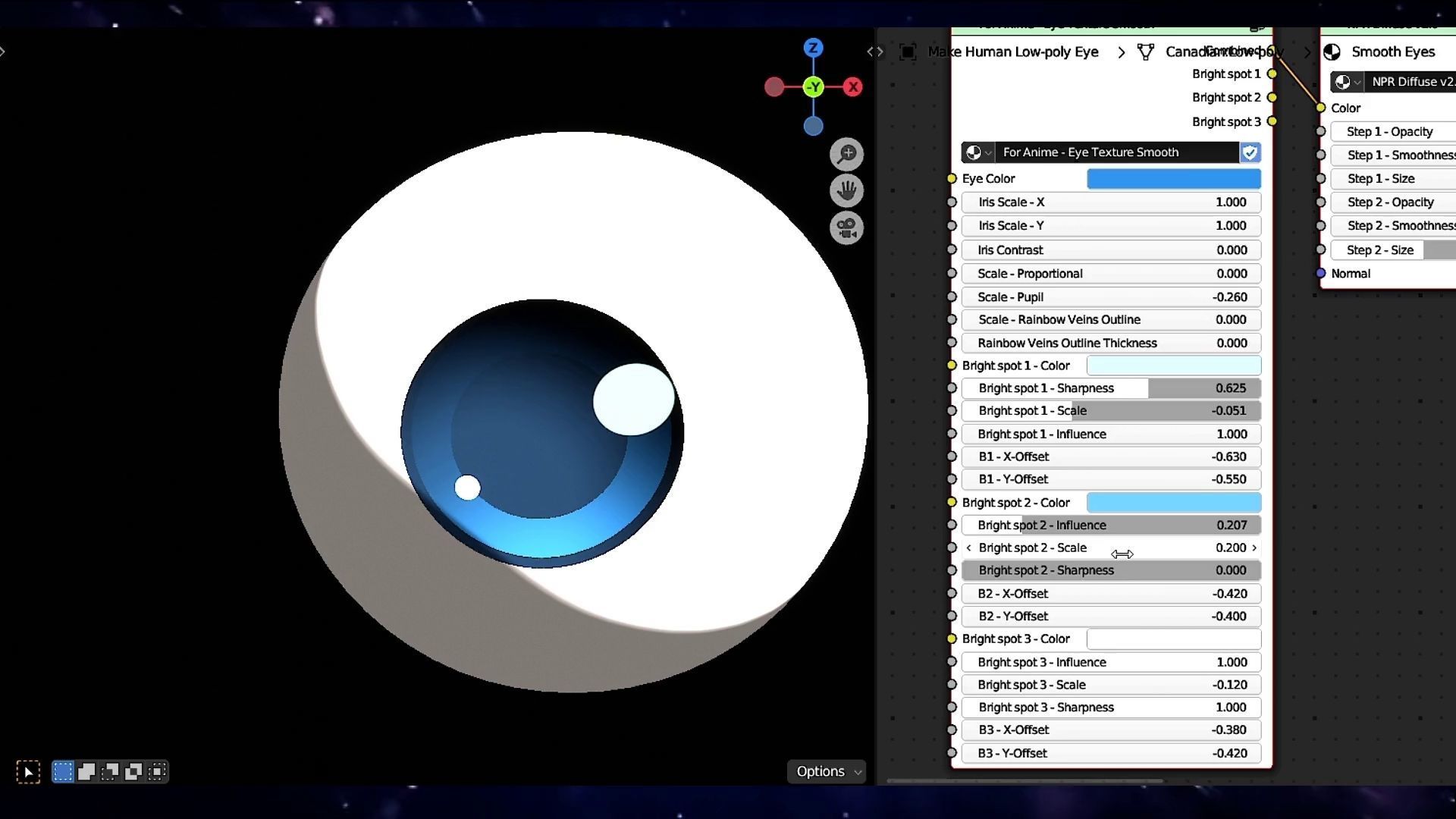1456x819 pixels.
Task: Open NPR Diffuse node group browse dropdown
Action: coord(1347,82)
